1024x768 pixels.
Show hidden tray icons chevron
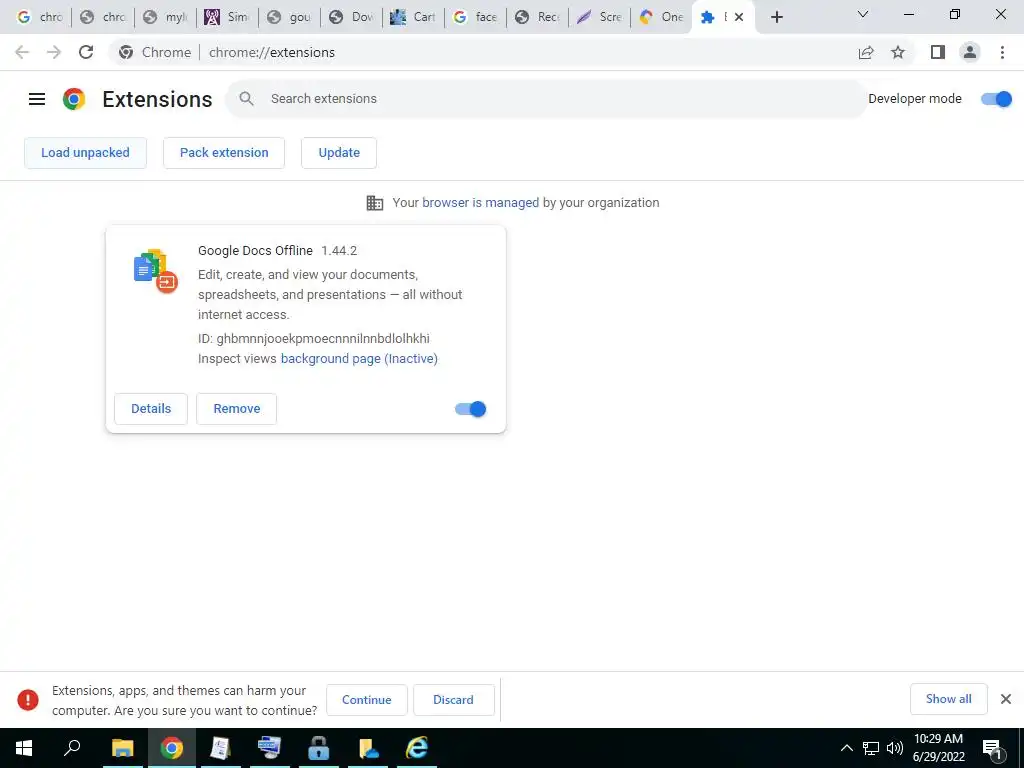[846, 748]
